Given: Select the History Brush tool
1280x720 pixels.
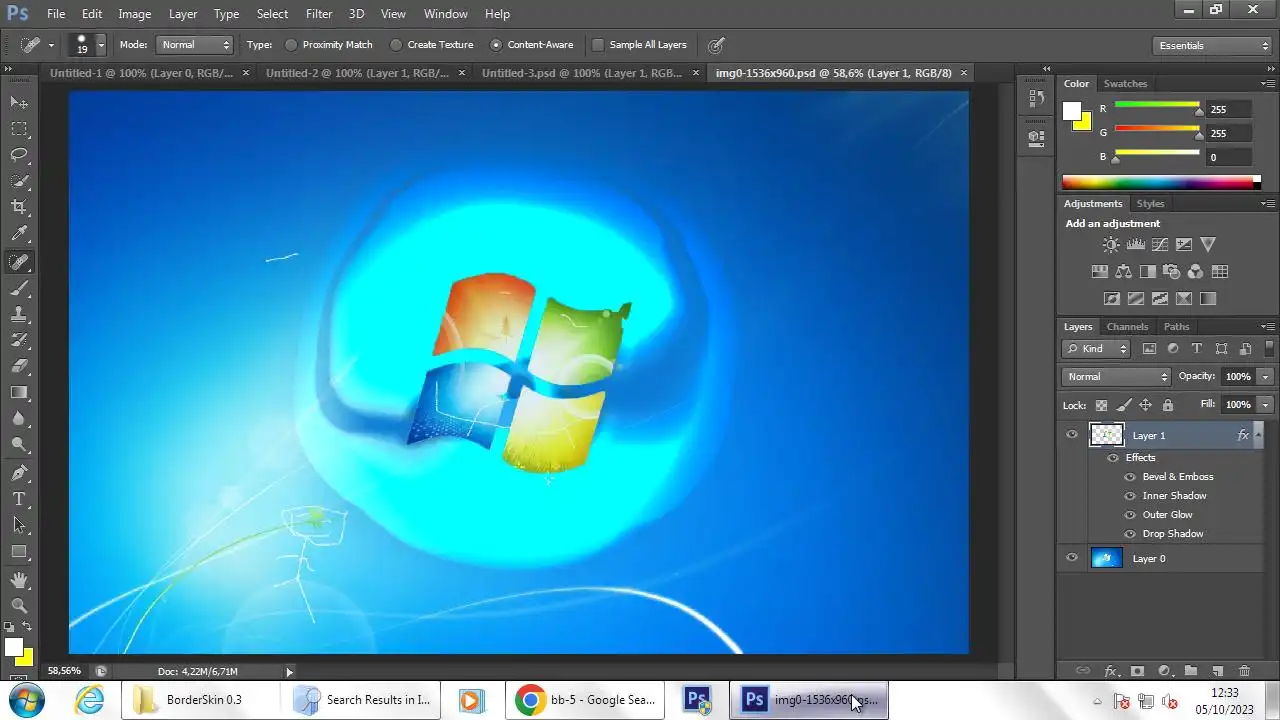Looking at the screenshot, I should click(x=19, y=340).
